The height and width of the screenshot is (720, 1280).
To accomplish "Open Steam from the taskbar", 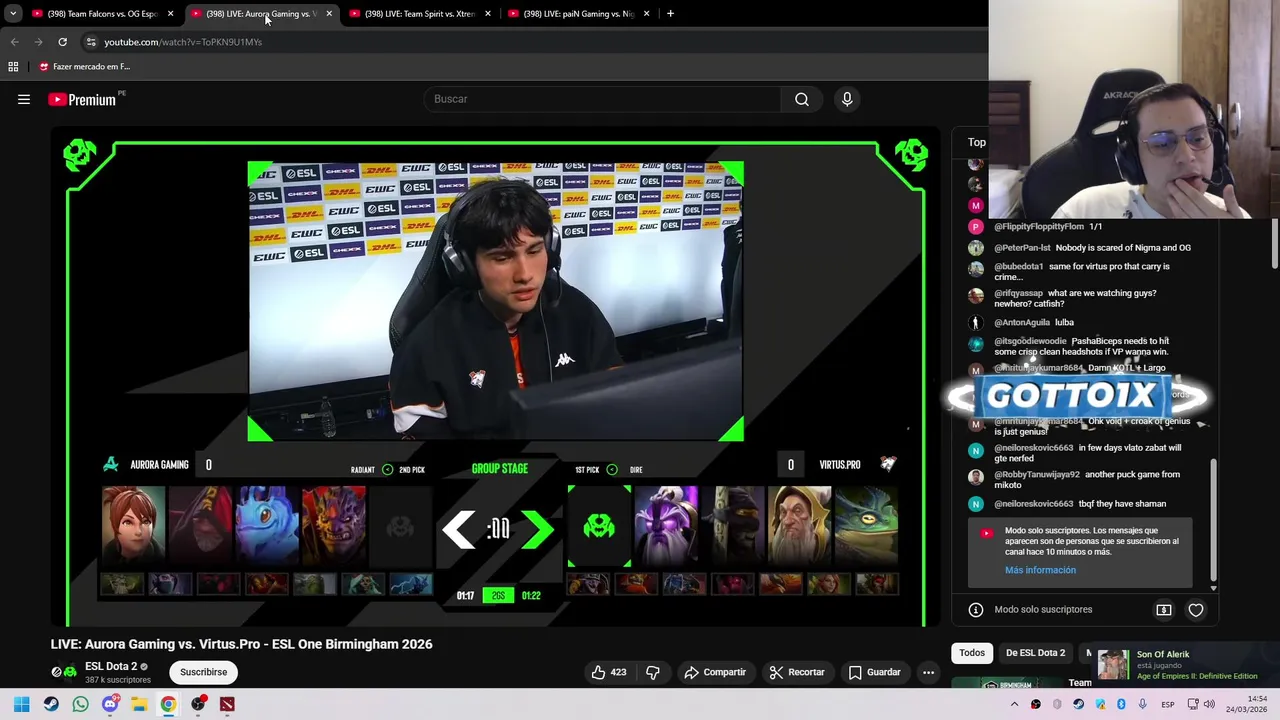I will (51, 704).
